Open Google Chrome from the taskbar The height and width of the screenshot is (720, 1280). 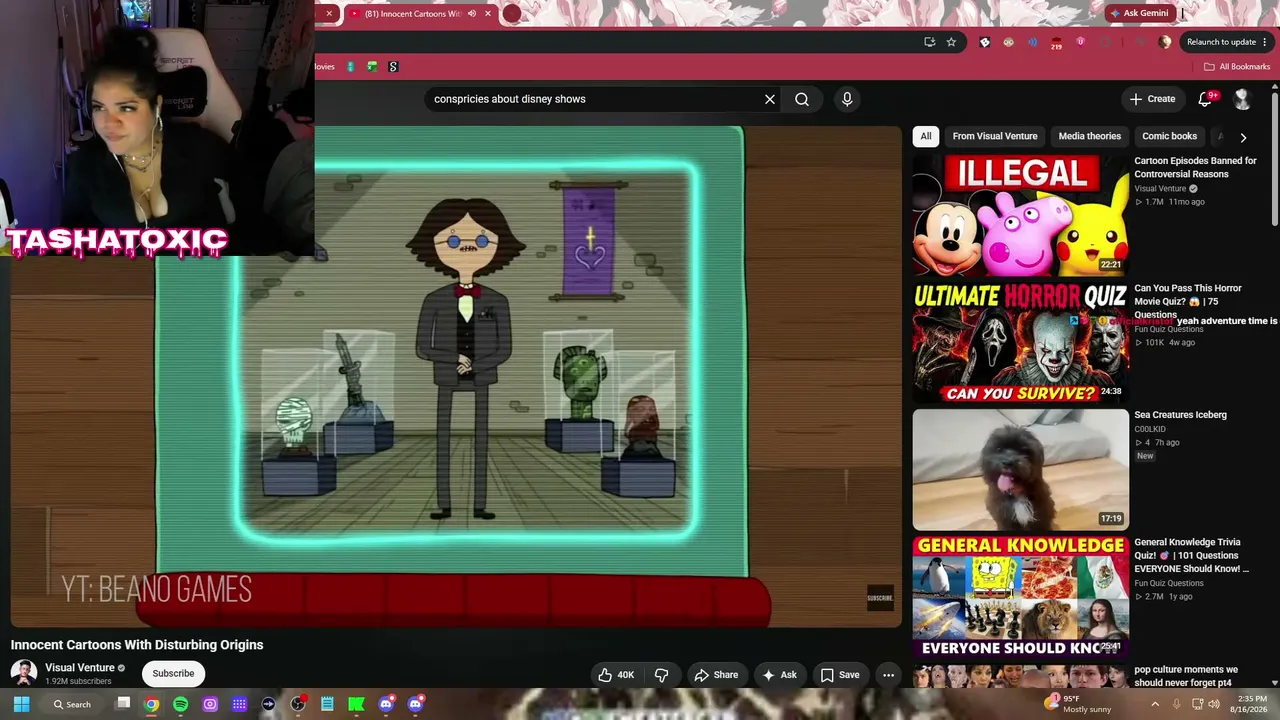coord(151,704)
